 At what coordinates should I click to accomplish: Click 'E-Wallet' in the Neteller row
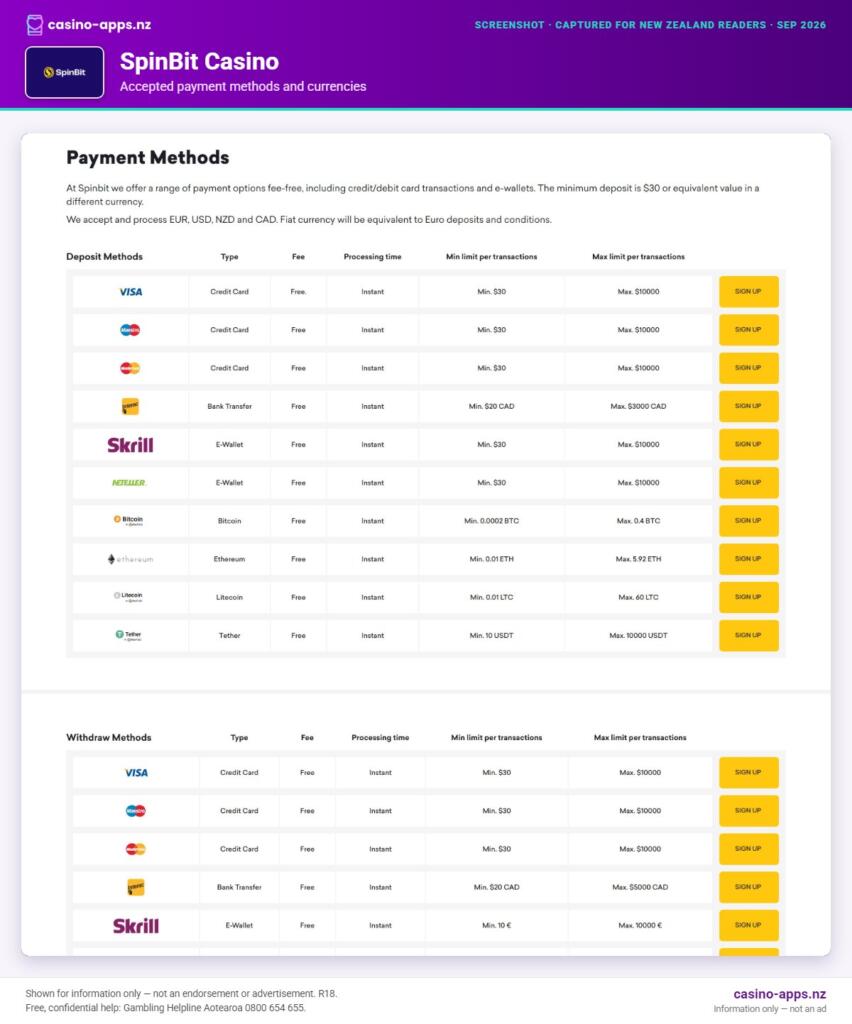(230, 483)
